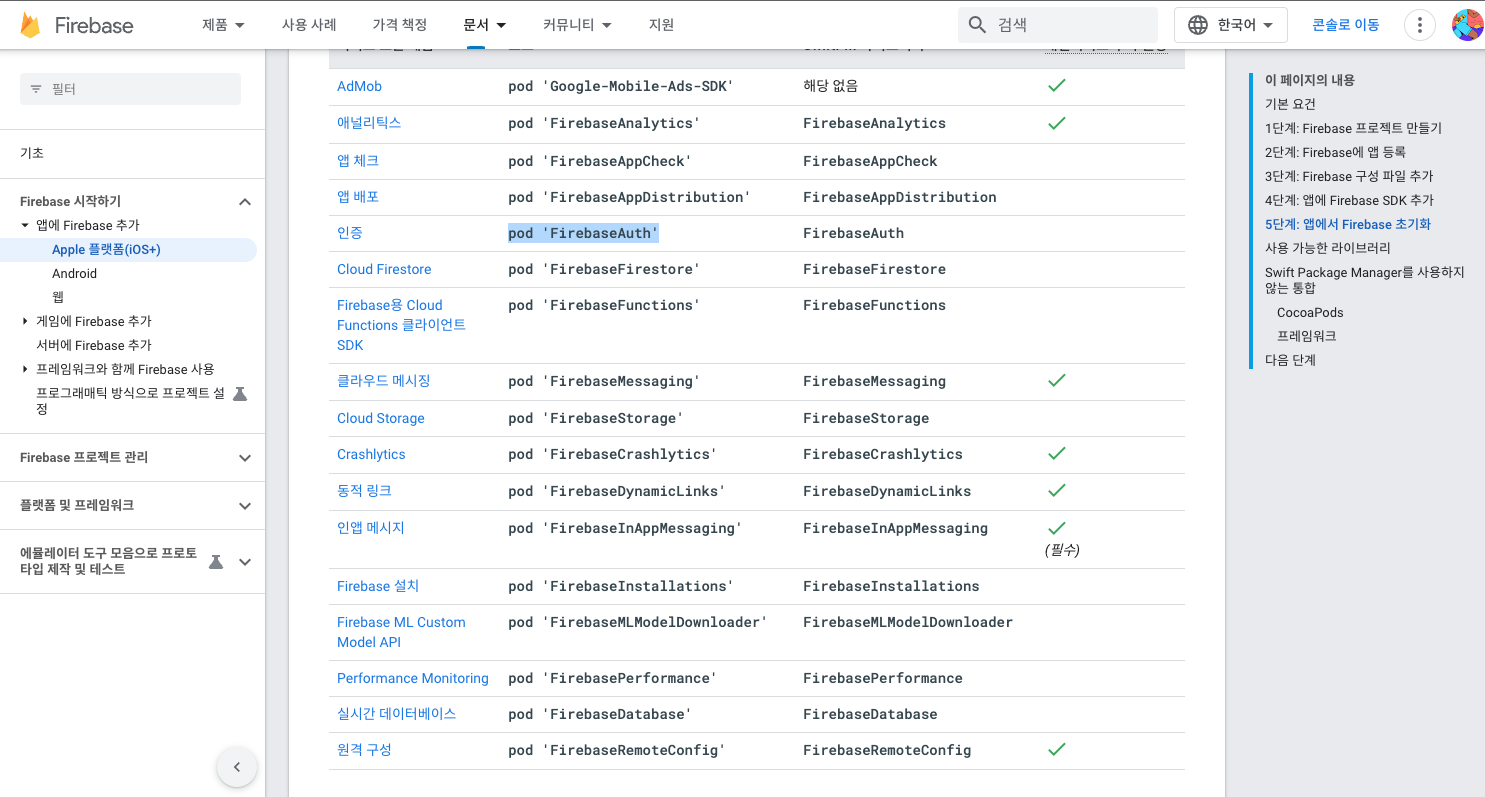
Task: Open the search magnifier in the top bar
Action: point(977,24)
